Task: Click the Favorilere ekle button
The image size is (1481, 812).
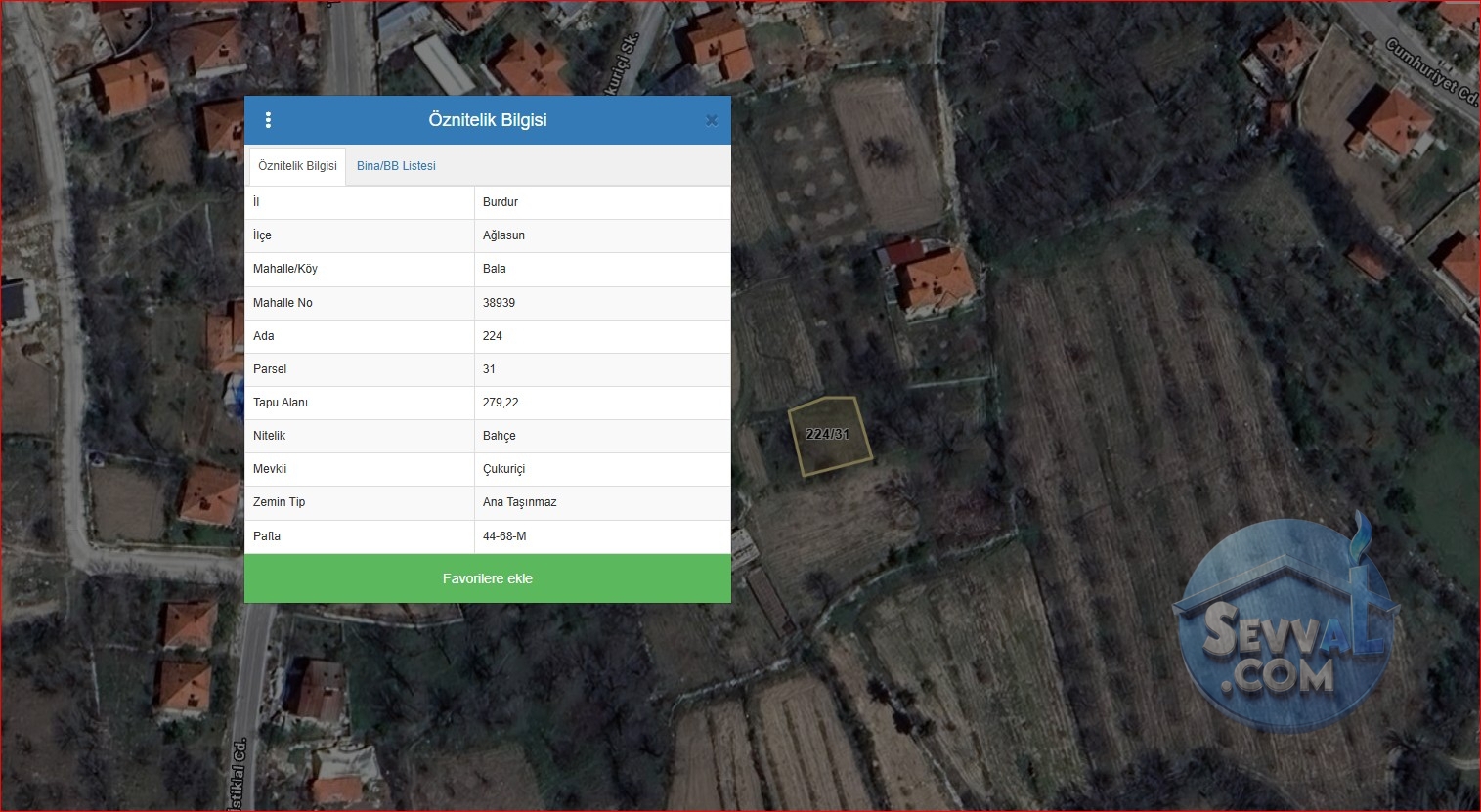Action: 488,578
